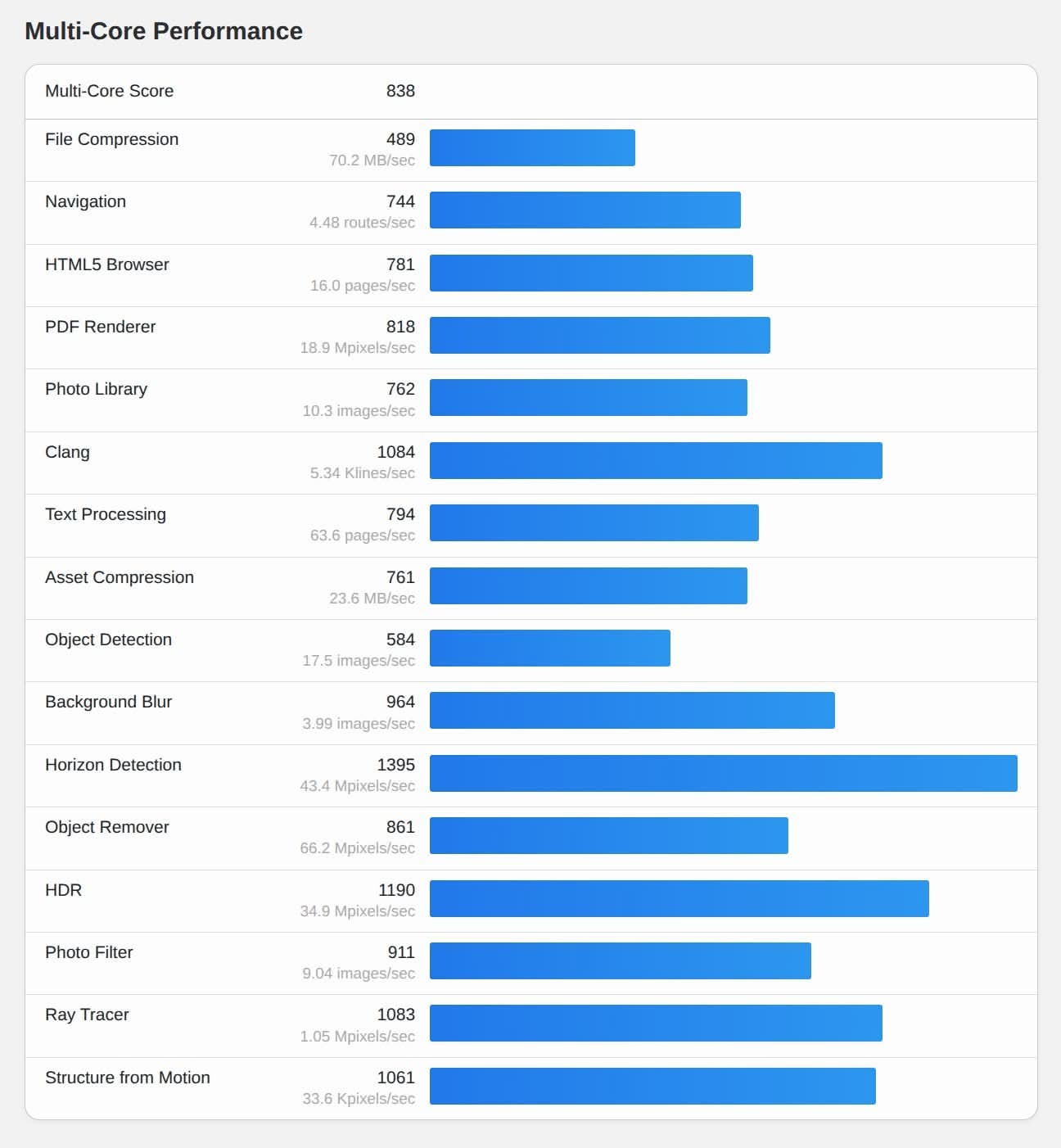Click the File Compression result bar
This screenshot has width=1061, height=1148.
pos(532,148)
